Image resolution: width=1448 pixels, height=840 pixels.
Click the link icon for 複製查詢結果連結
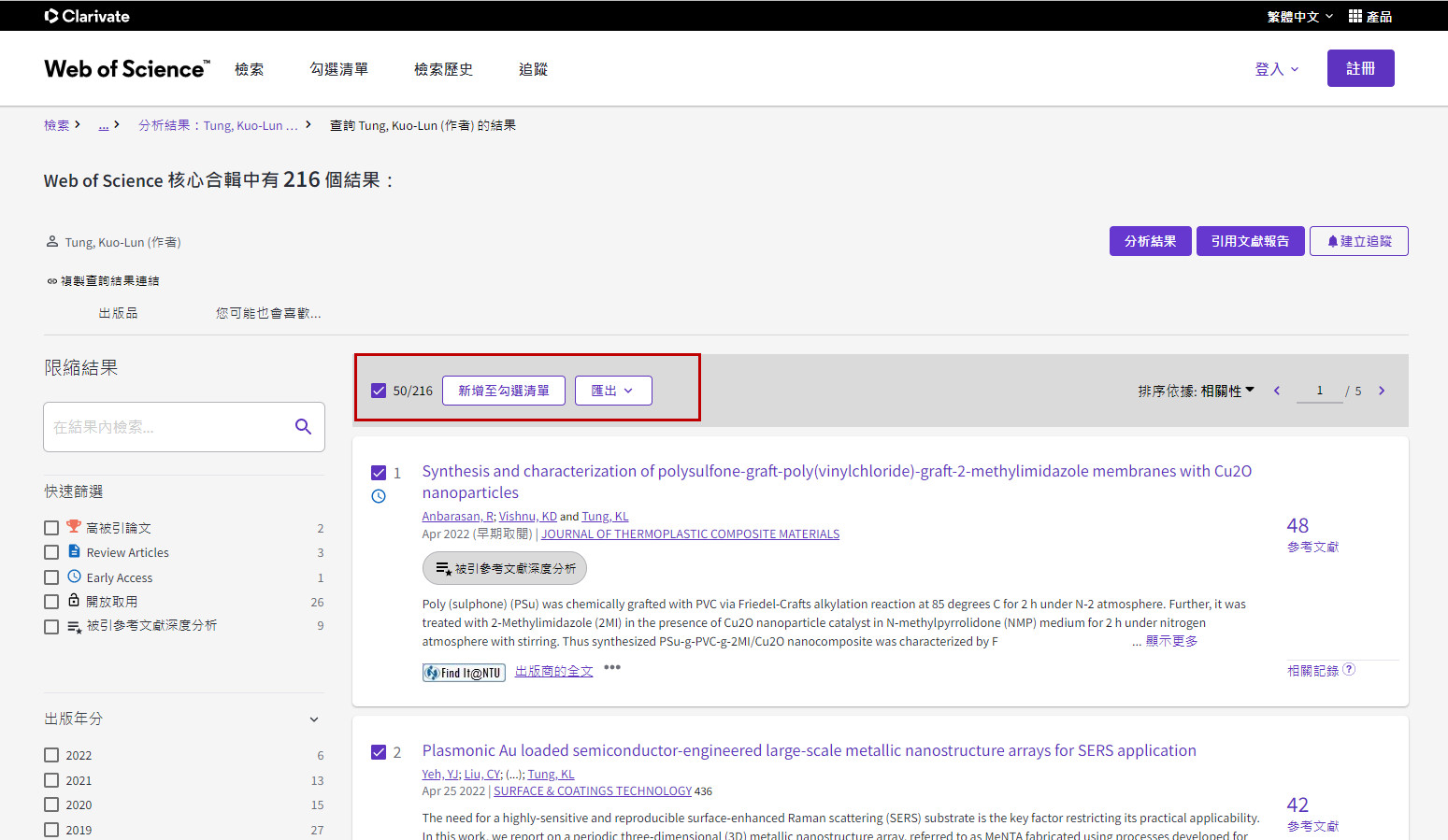pyautogui.click(x=52, y=281)
